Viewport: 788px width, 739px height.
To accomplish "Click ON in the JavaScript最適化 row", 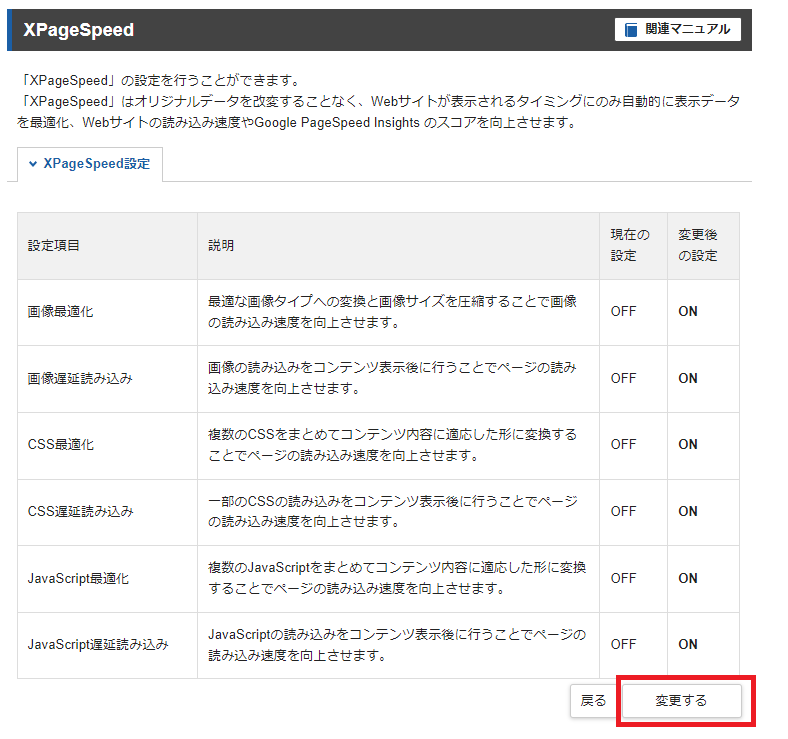I will [687, 578].
